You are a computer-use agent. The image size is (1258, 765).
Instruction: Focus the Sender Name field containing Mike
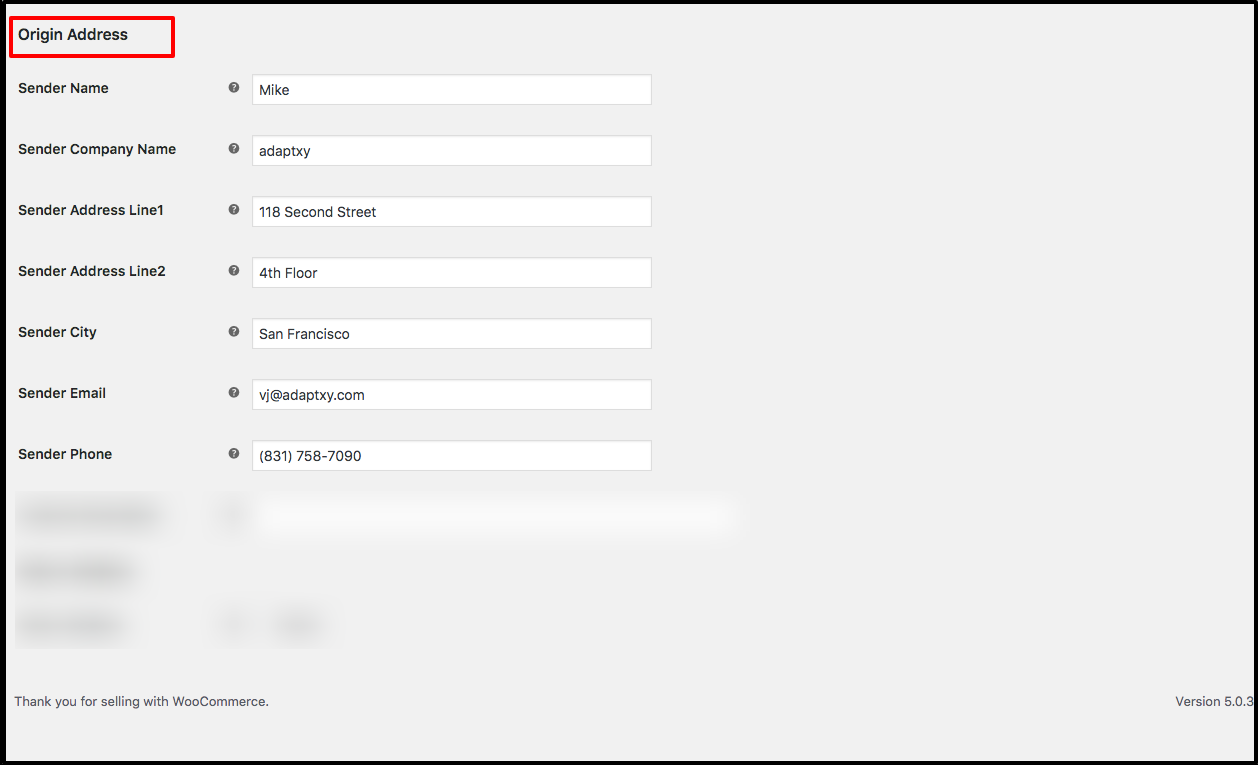452,89
